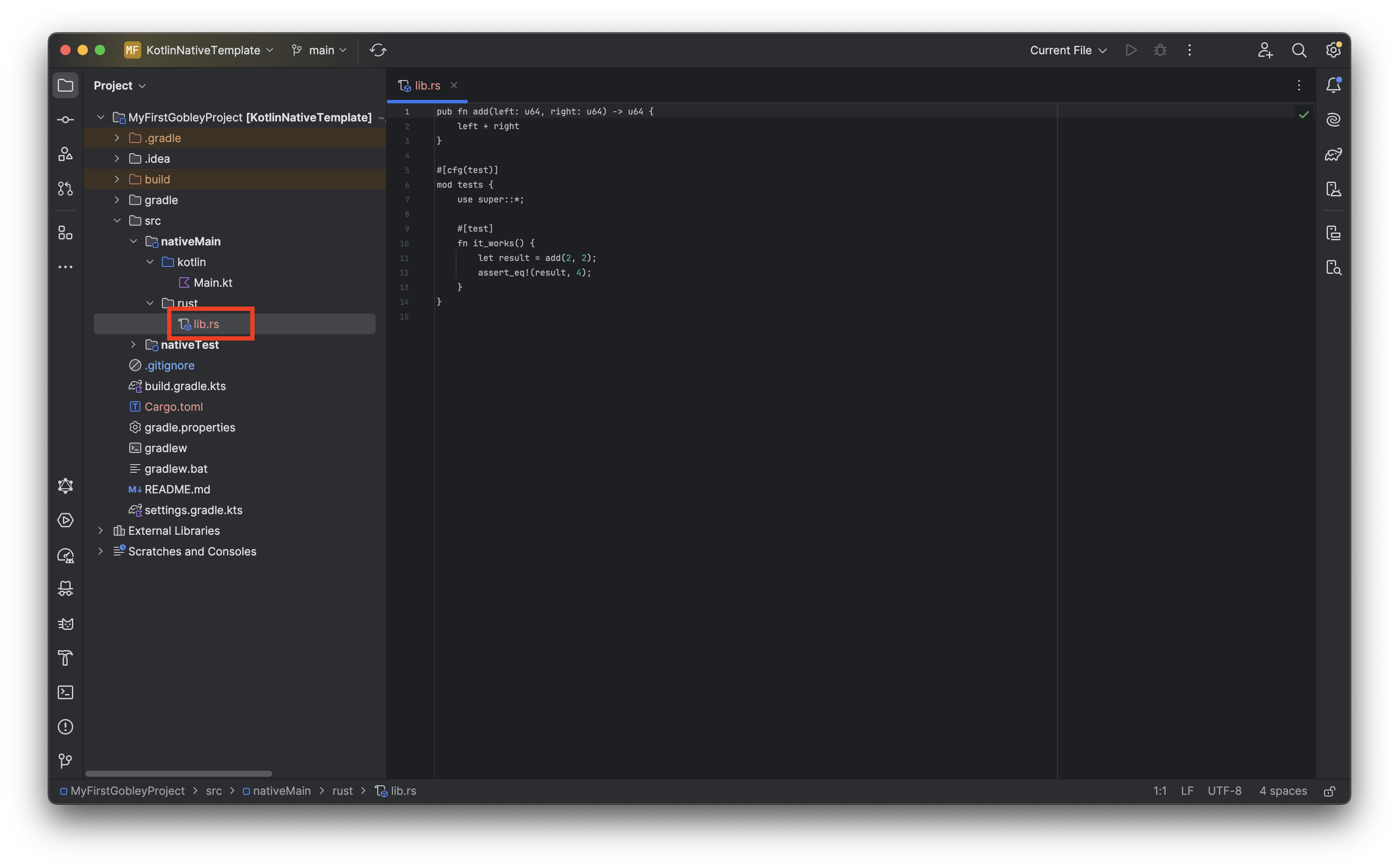The width and height of the screenshot is (1399, 868).
Task: Click the 1:1 caret position status
Action: click(1160, 791)
